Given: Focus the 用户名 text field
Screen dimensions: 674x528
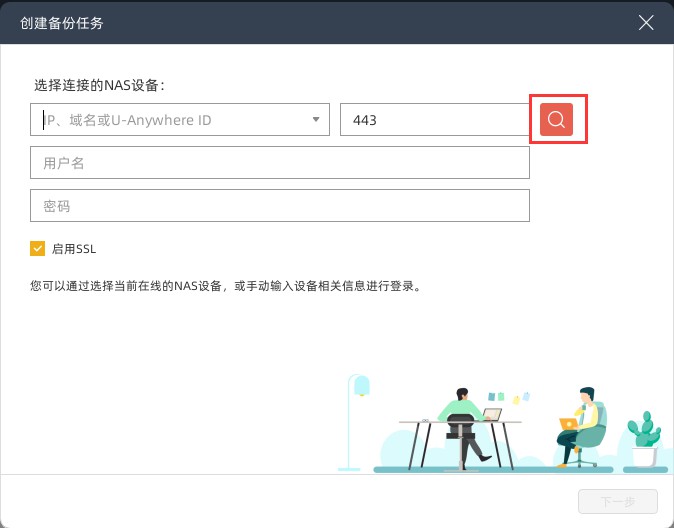Looking at the screenshot, I should tap(280, 163).
